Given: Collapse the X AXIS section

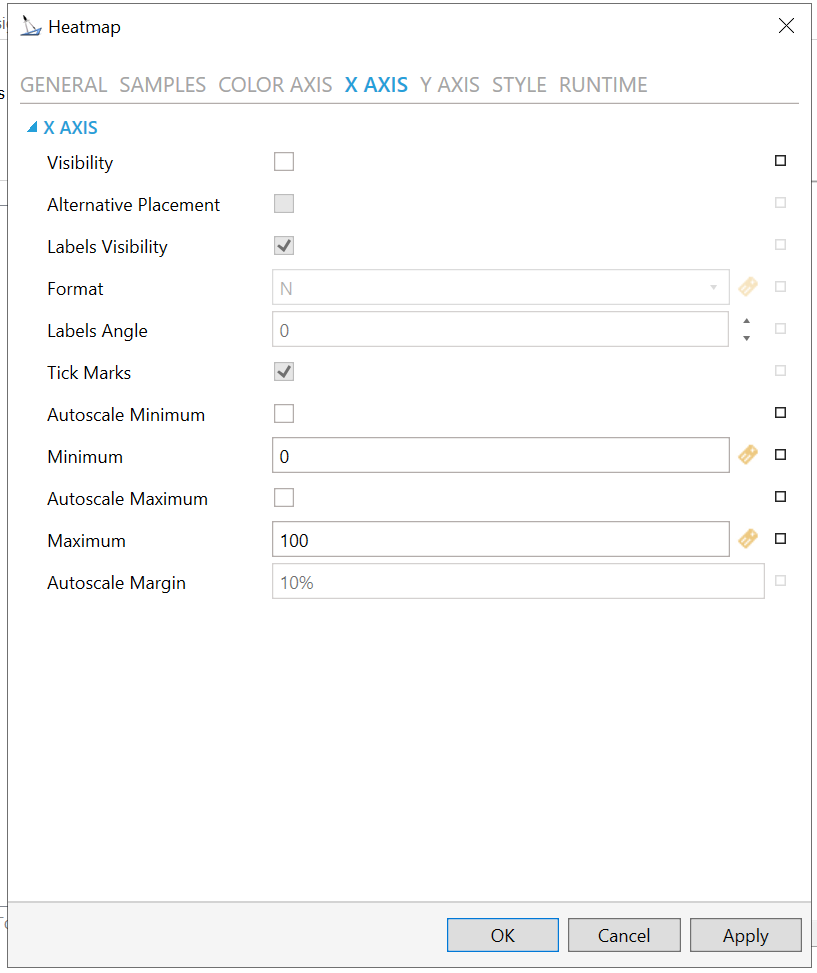Looking at the screenshot, I should tap(32, 128).
